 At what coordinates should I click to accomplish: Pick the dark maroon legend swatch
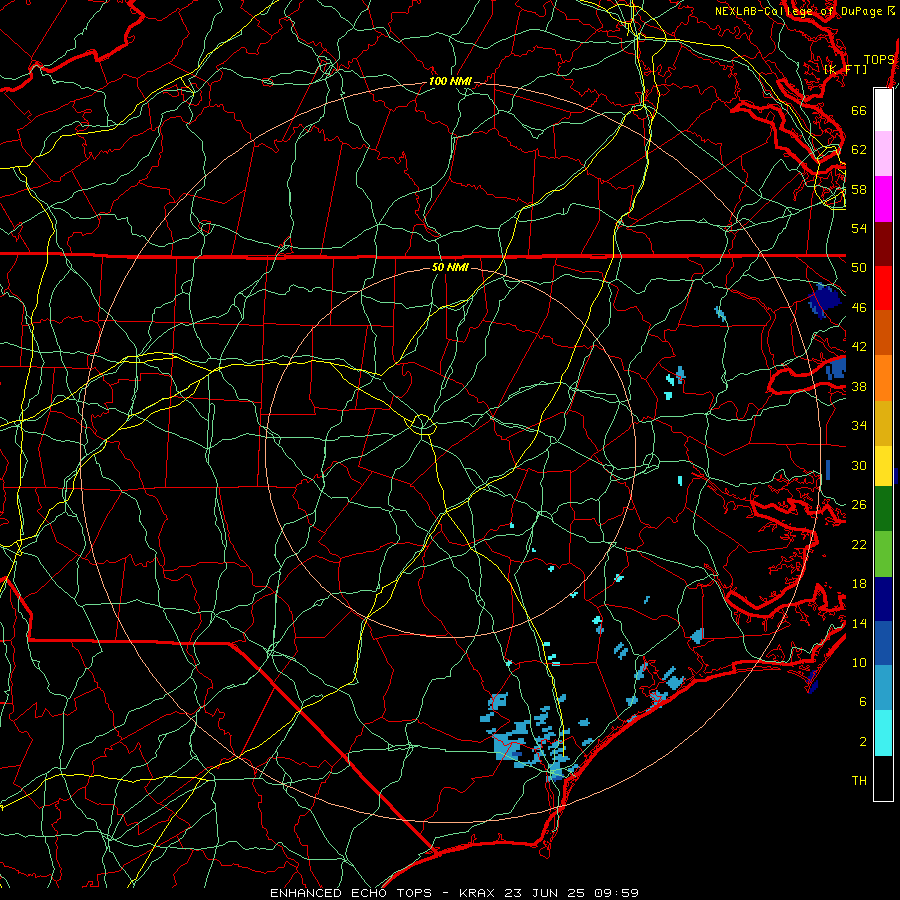point(883,244)
